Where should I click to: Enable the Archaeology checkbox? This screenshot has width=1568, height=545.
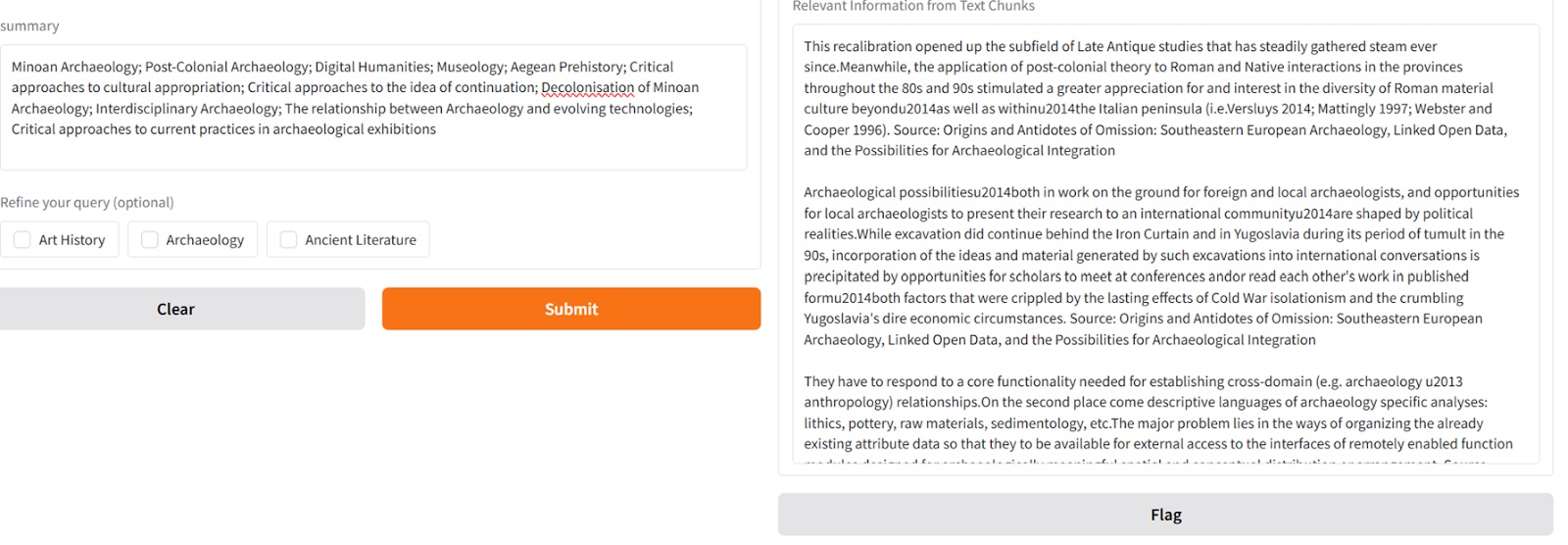150,240
